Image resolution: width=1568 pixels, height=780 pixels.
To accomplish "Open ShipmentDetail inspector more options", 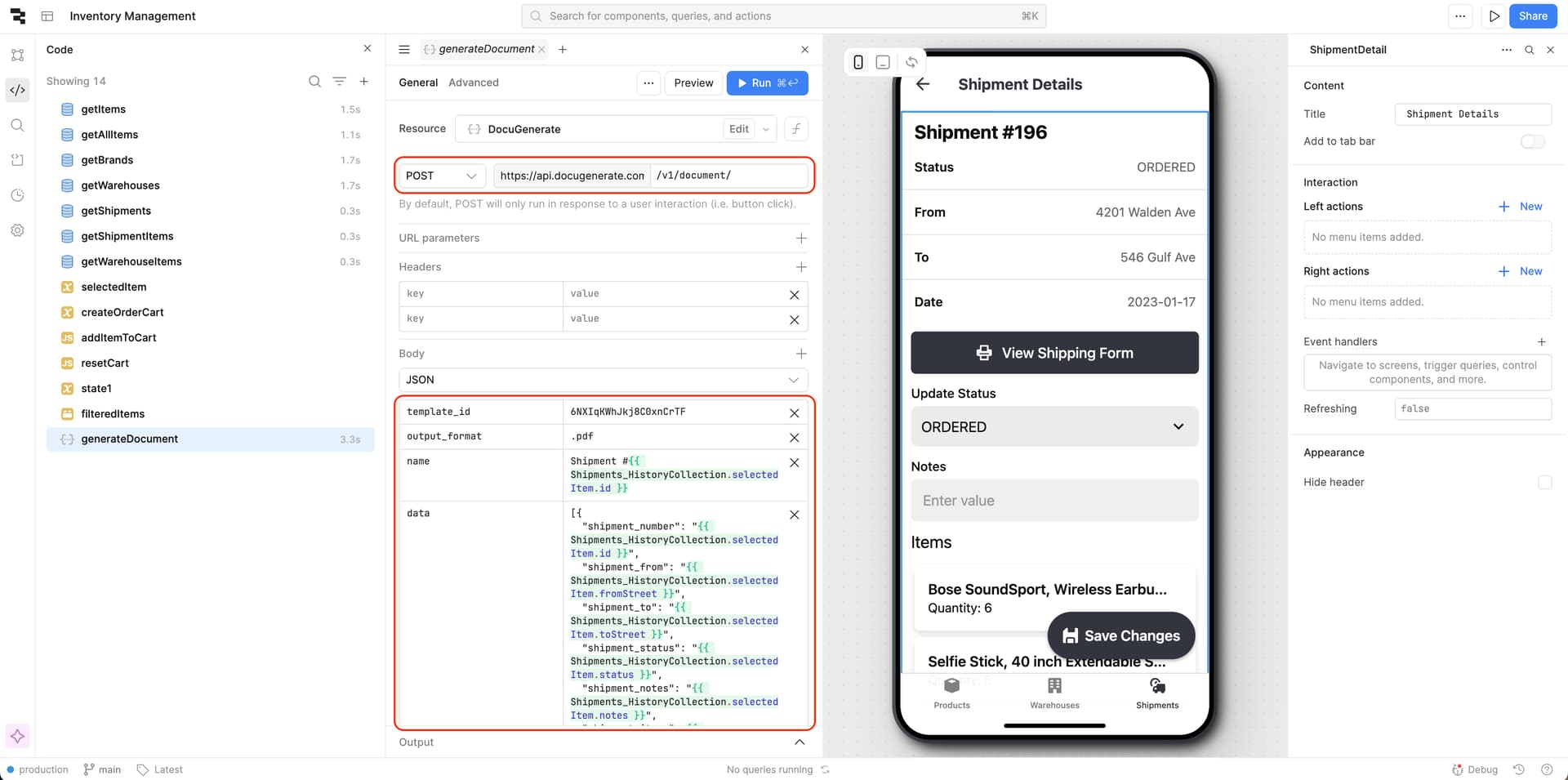I will (x=1506, y=50).
